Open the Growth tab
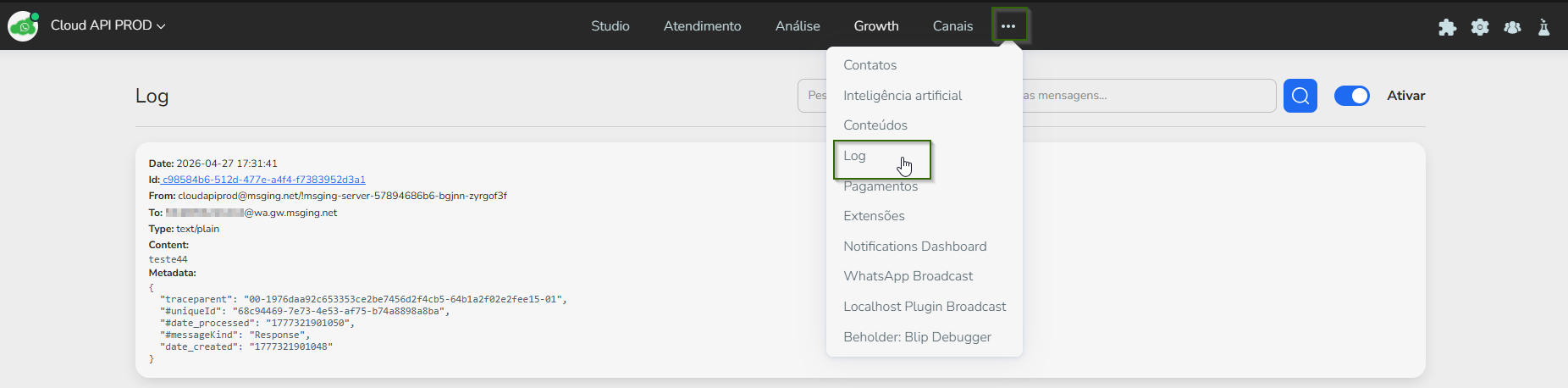Screen dimensions: 1568x388 click(x=875, y=26)
